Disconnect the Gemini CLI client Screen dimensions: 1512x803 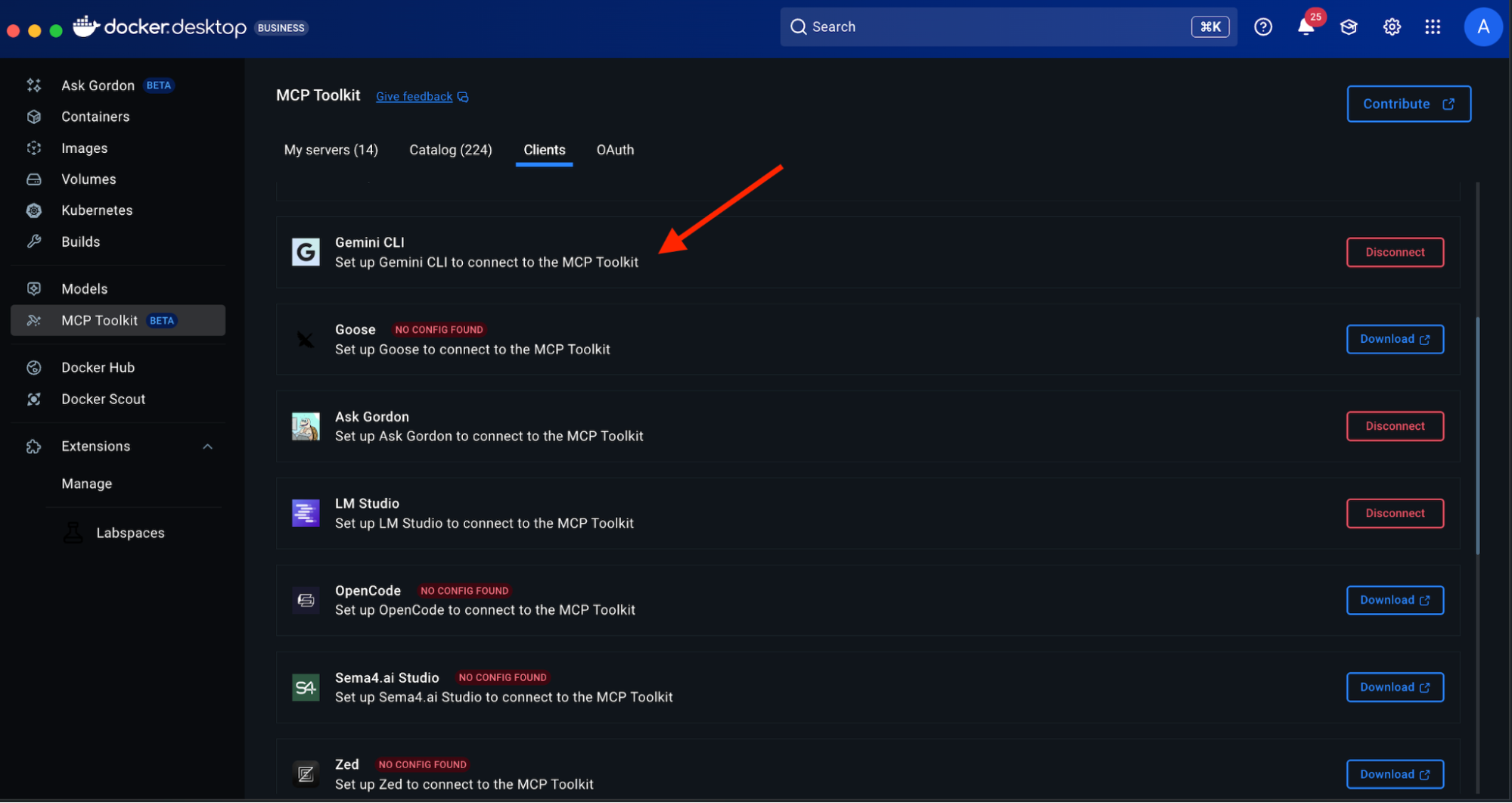pyautogui.click(x=1394, y=252)
